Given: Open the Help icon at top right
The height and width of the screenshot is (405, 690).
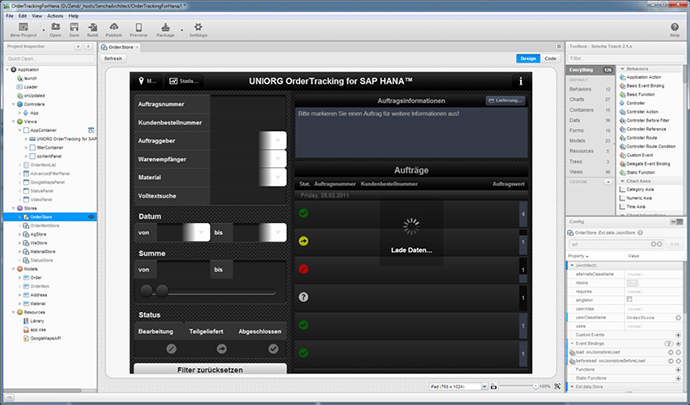Looking at the screenshot, I should [674, 27].
